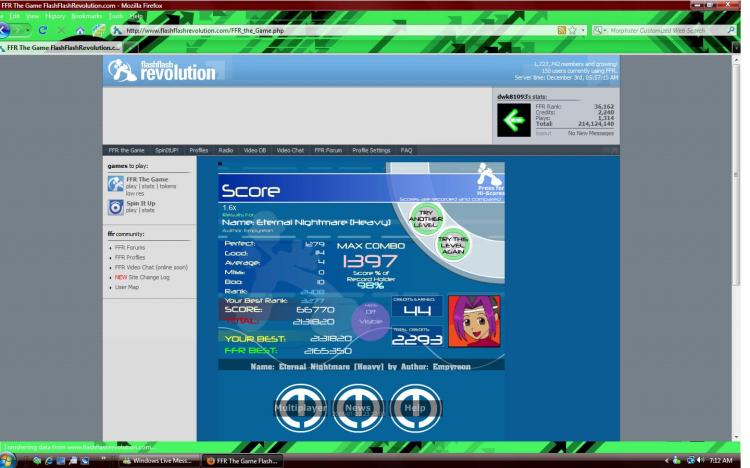Image resolution: width=750 pixels, height=468 pixels.
Task: Click Profiles in site navigation bar
Action: (199, 150)
